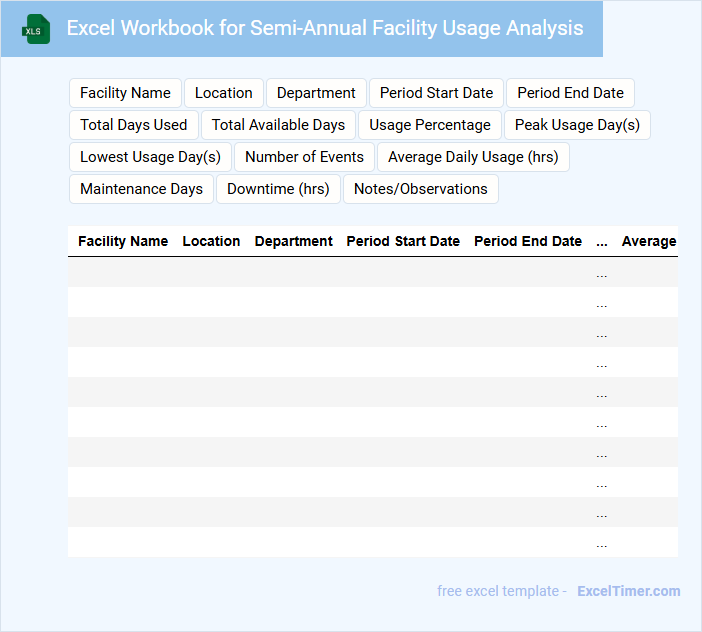Click the Peak Usage Day(s) tag
This screenshot has height=632, width=702.
click(577, 125)
